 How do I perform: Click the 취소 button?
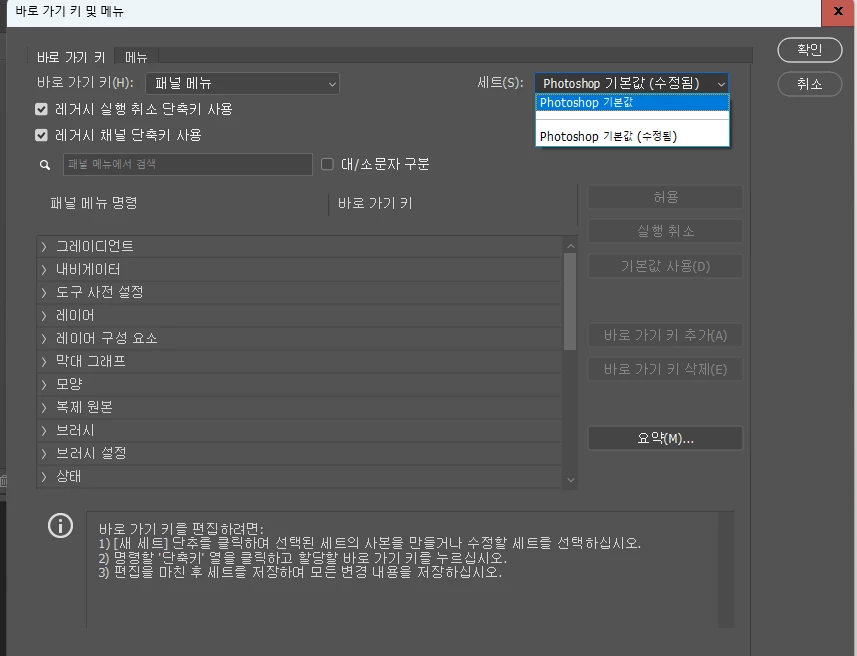[809, 84]
